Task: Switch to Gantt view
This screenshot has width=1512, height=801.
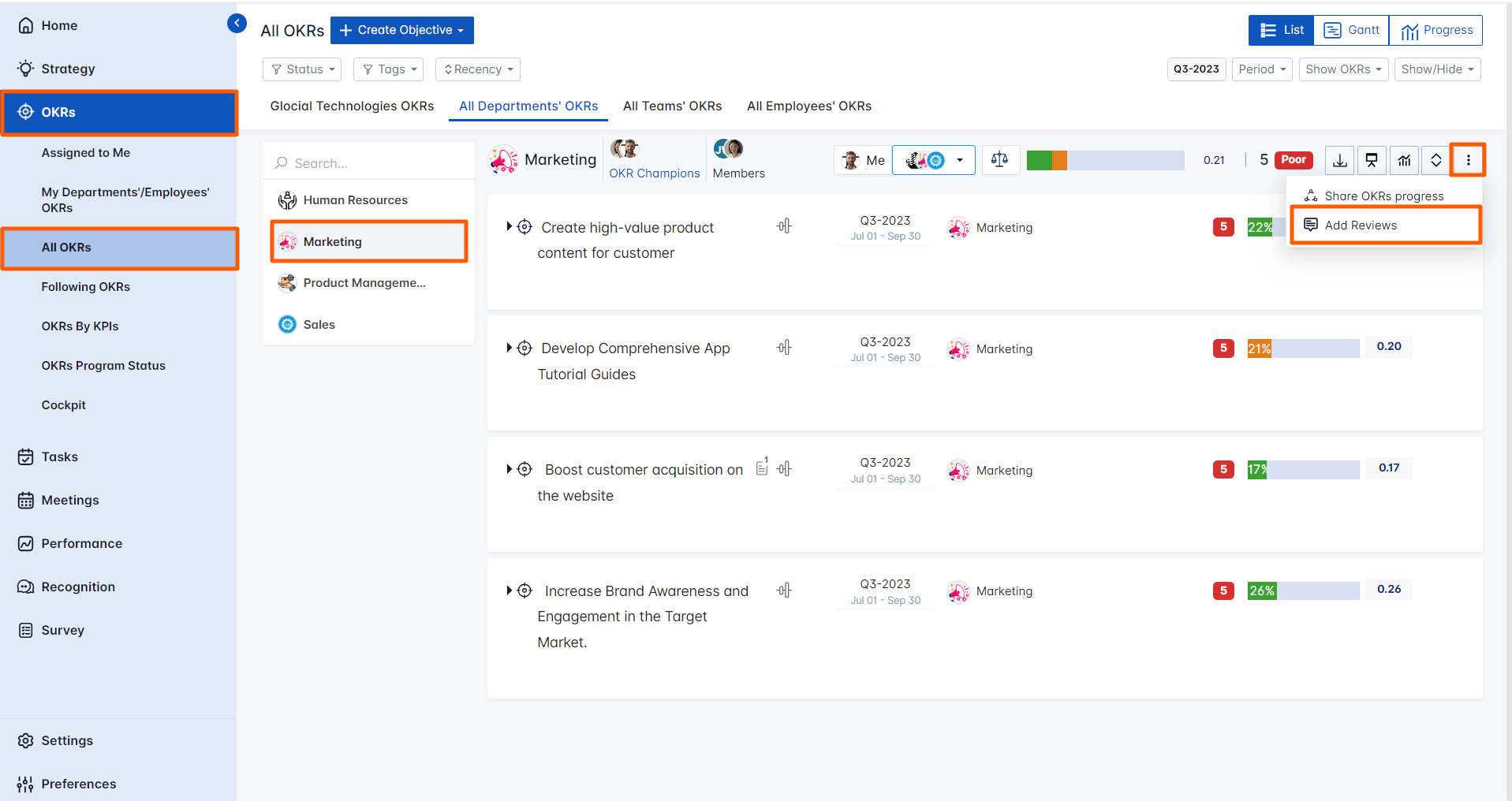Action: (1352, 30)
